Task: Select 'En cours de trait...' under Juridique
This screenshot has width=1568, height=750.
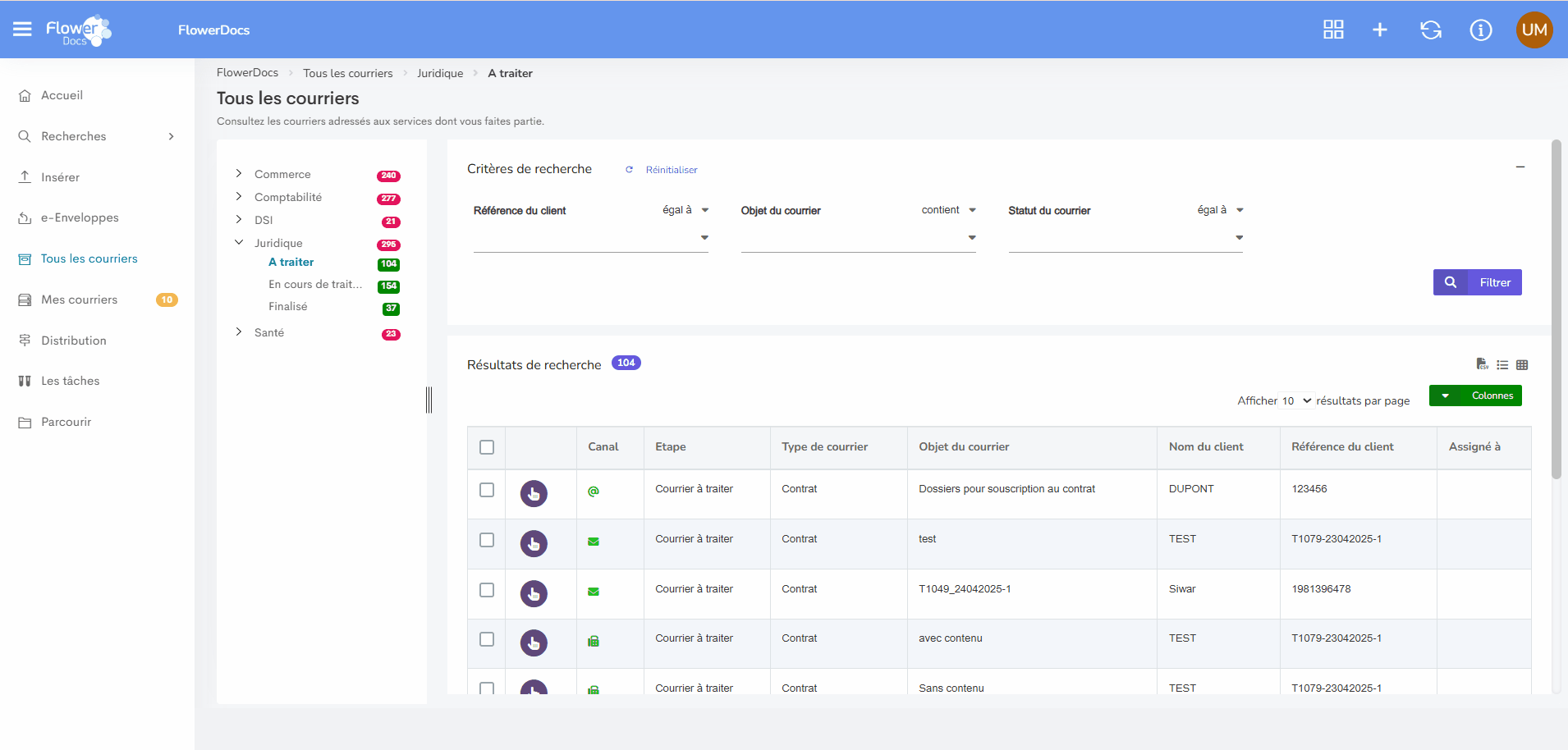Action: (315, 284)
